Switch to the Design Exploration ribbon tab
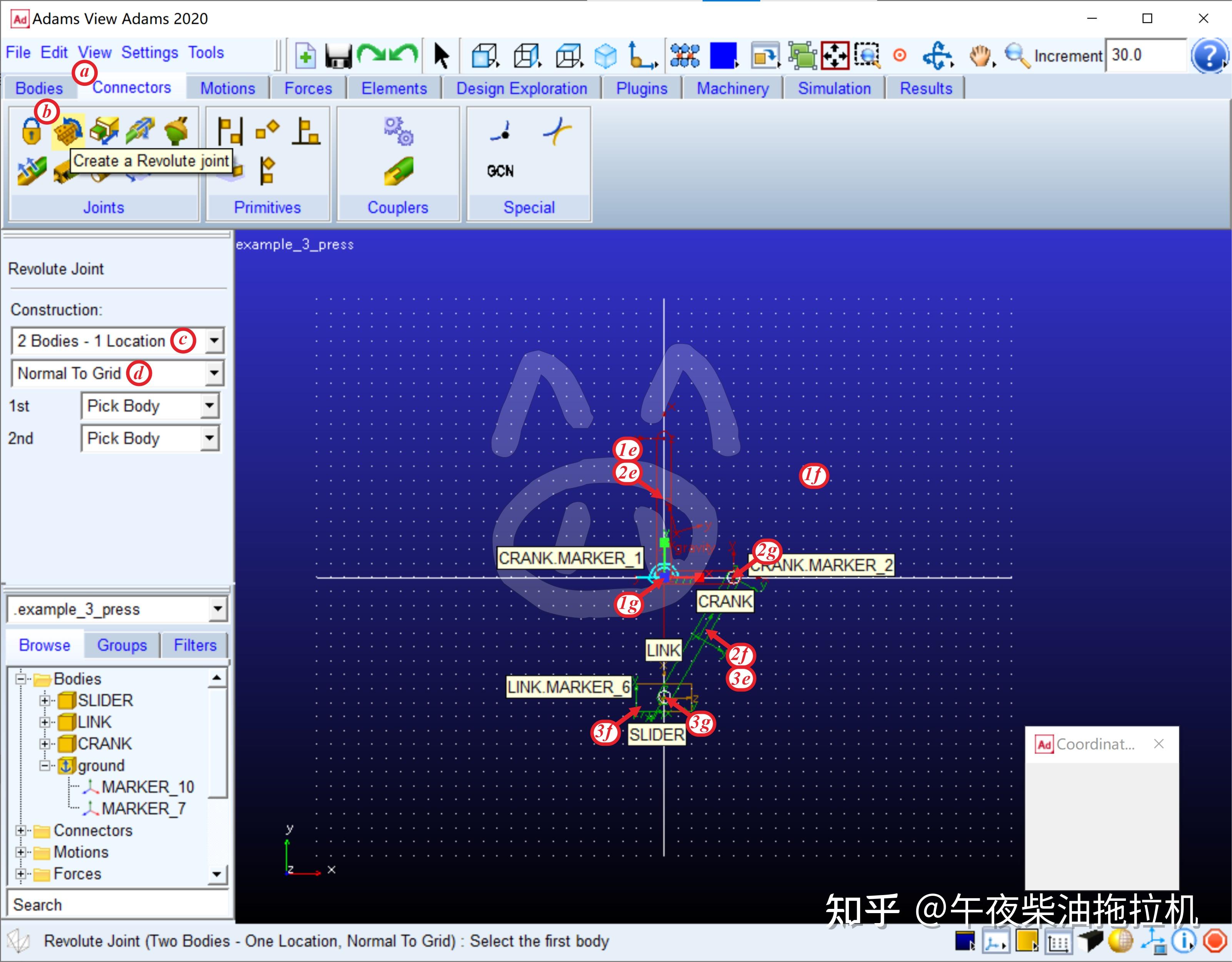1232x962 pixels. 522,89
